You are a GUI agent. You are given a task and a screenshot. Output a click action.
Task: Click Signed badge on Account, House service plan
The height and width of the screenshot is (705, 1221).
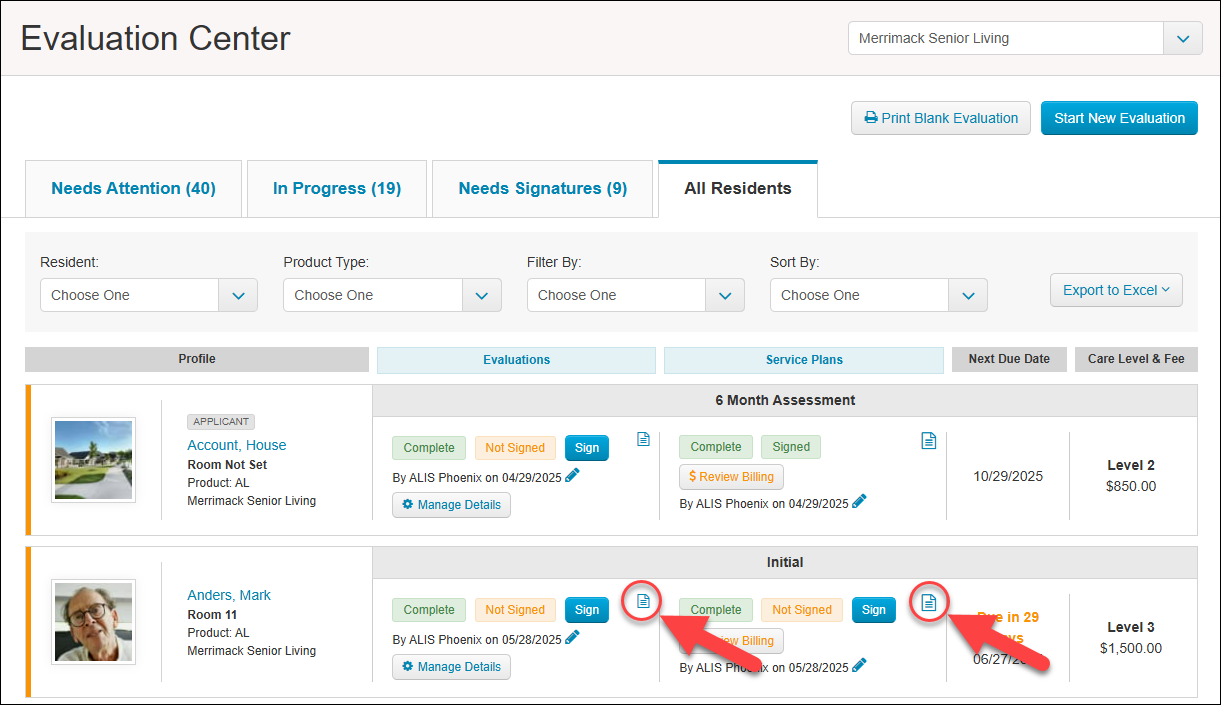pyautogui.click(x=791, y=447)
